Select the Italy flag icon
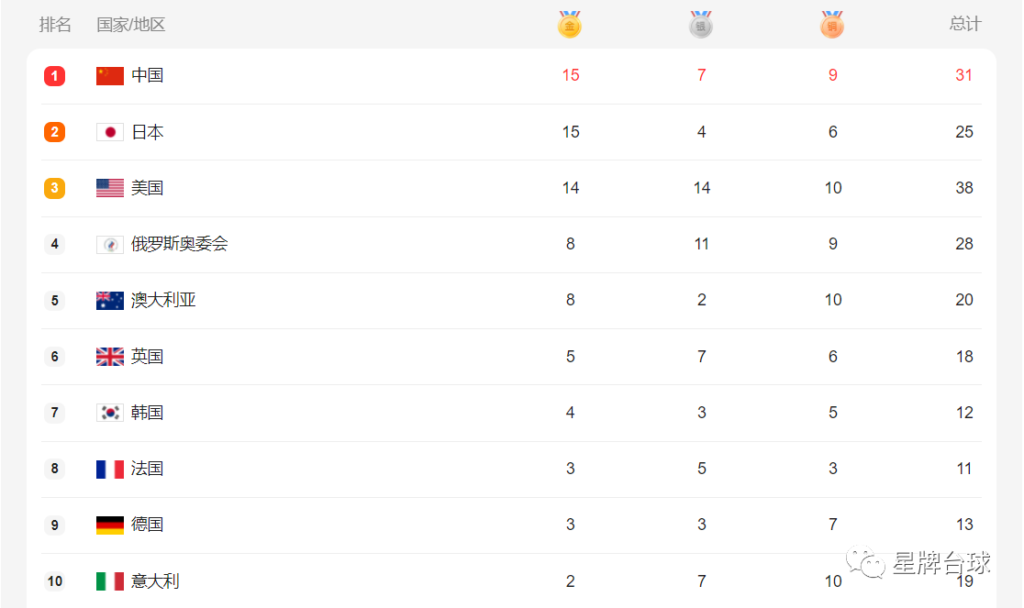Screen dimensions: 1024x608 (110, 581)
